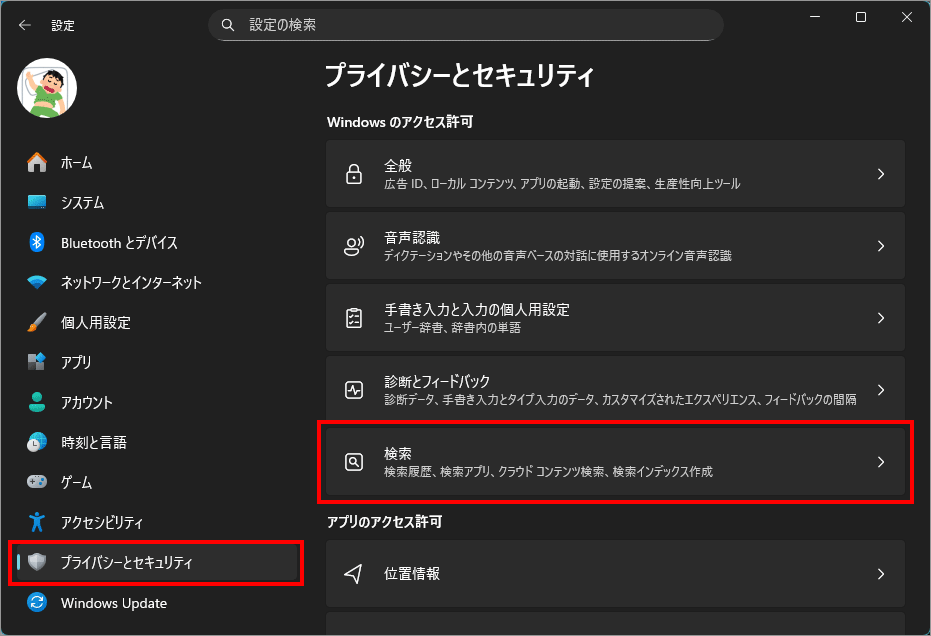Click the Bluetooth icon in sidebar
The height and width of the screenshot is (636, 931).
pyautogui.click(x=37, y=242)
